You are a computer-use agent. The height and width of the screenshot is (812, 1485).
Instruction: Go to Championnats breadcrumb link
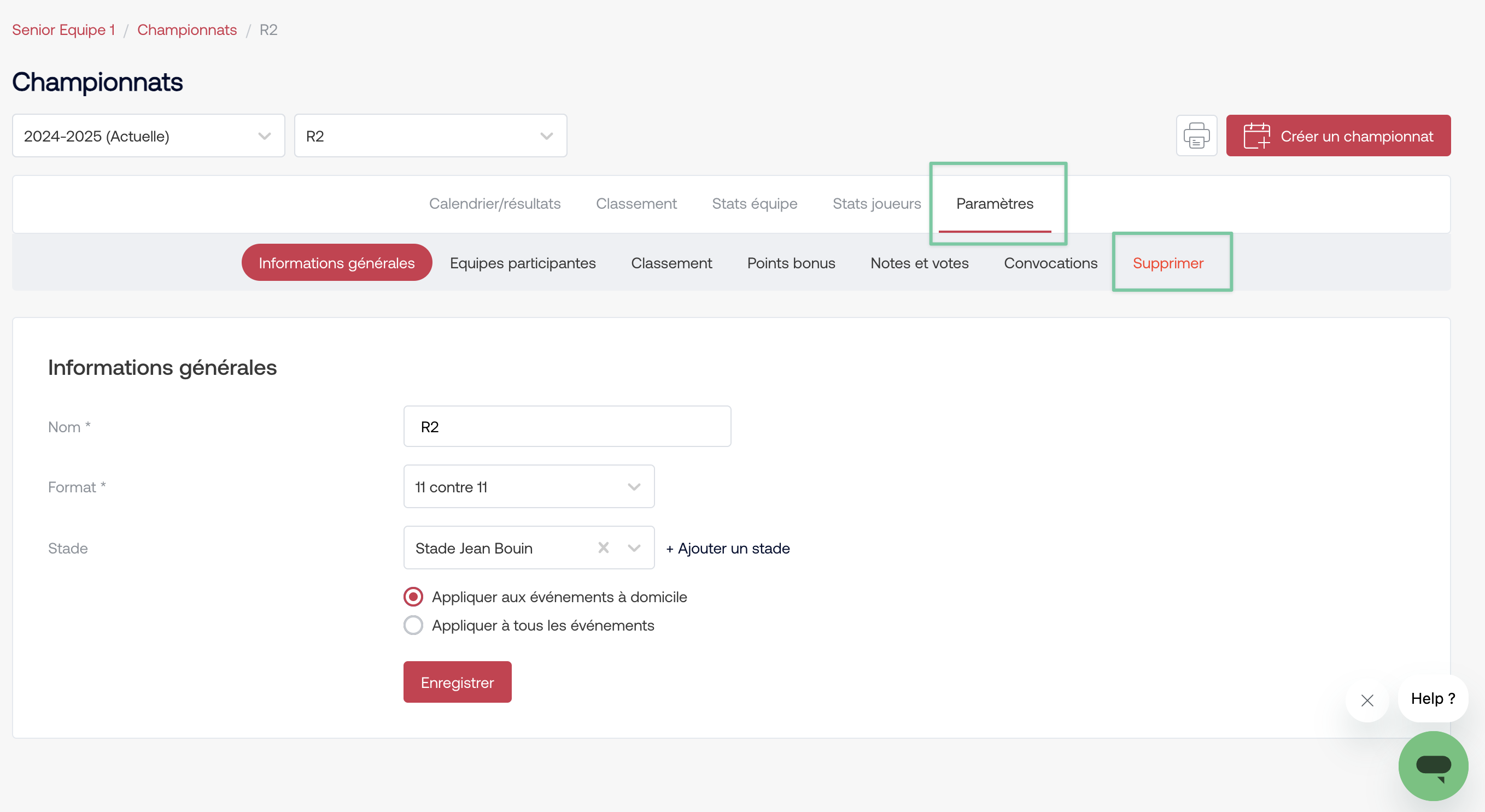(187, 30)
